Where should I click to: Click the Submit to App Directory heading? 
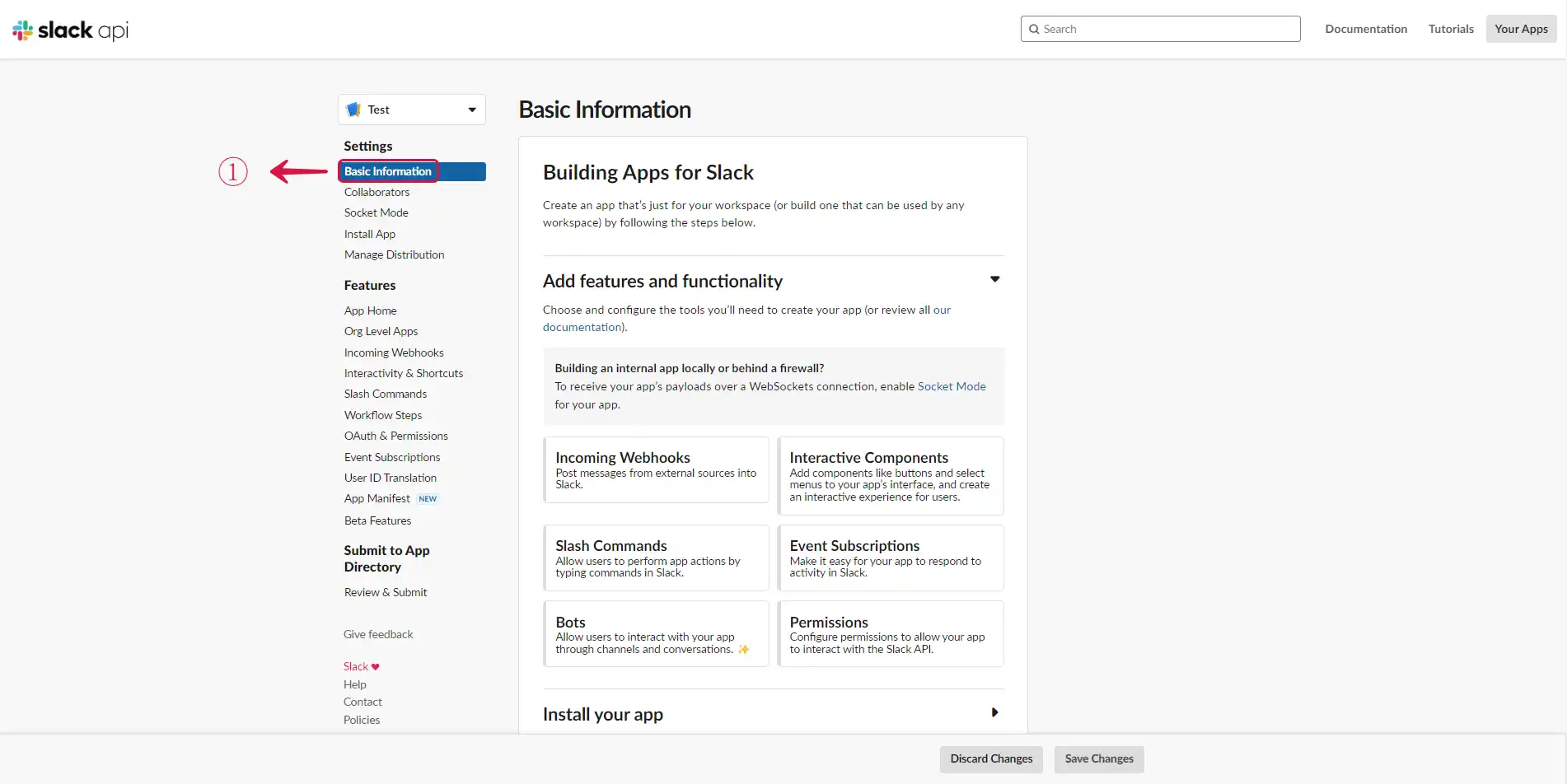coord(386,558)
